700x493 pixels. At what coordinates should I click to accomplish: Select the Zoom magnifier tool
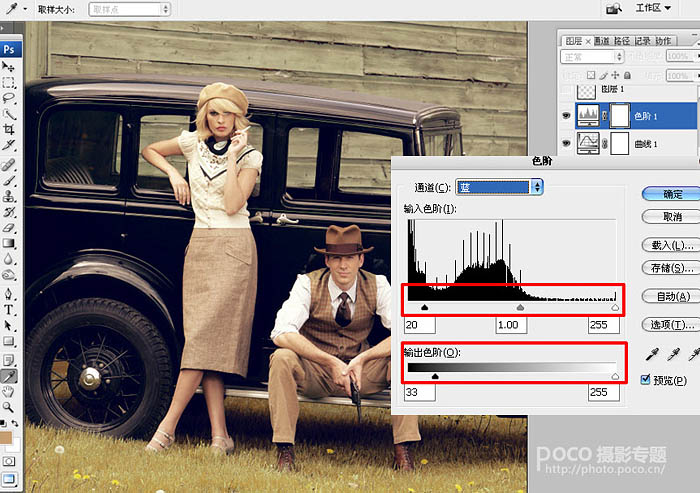point(9,407)
